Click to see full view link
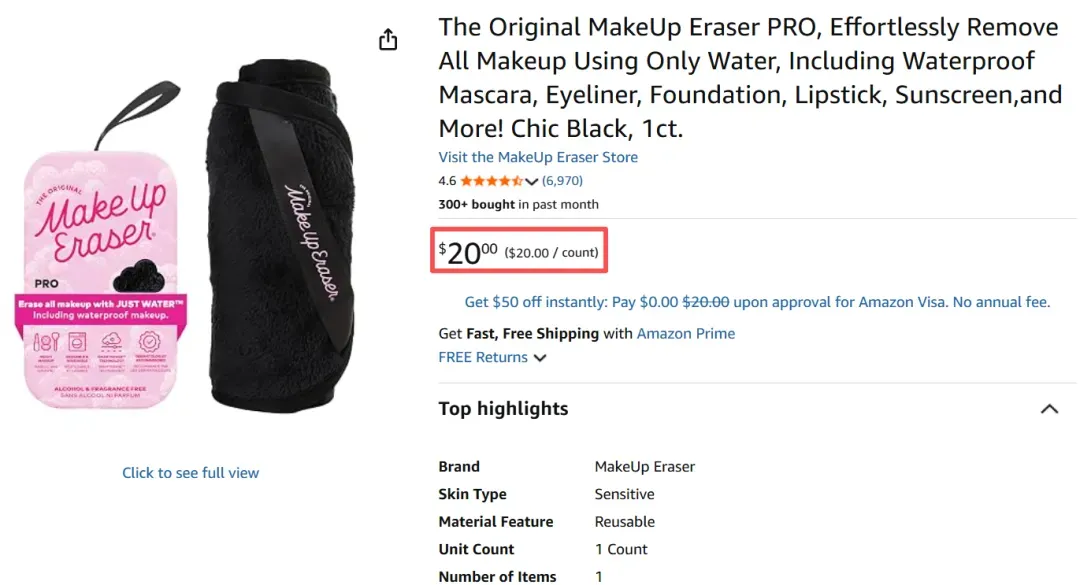 [191, 473]
